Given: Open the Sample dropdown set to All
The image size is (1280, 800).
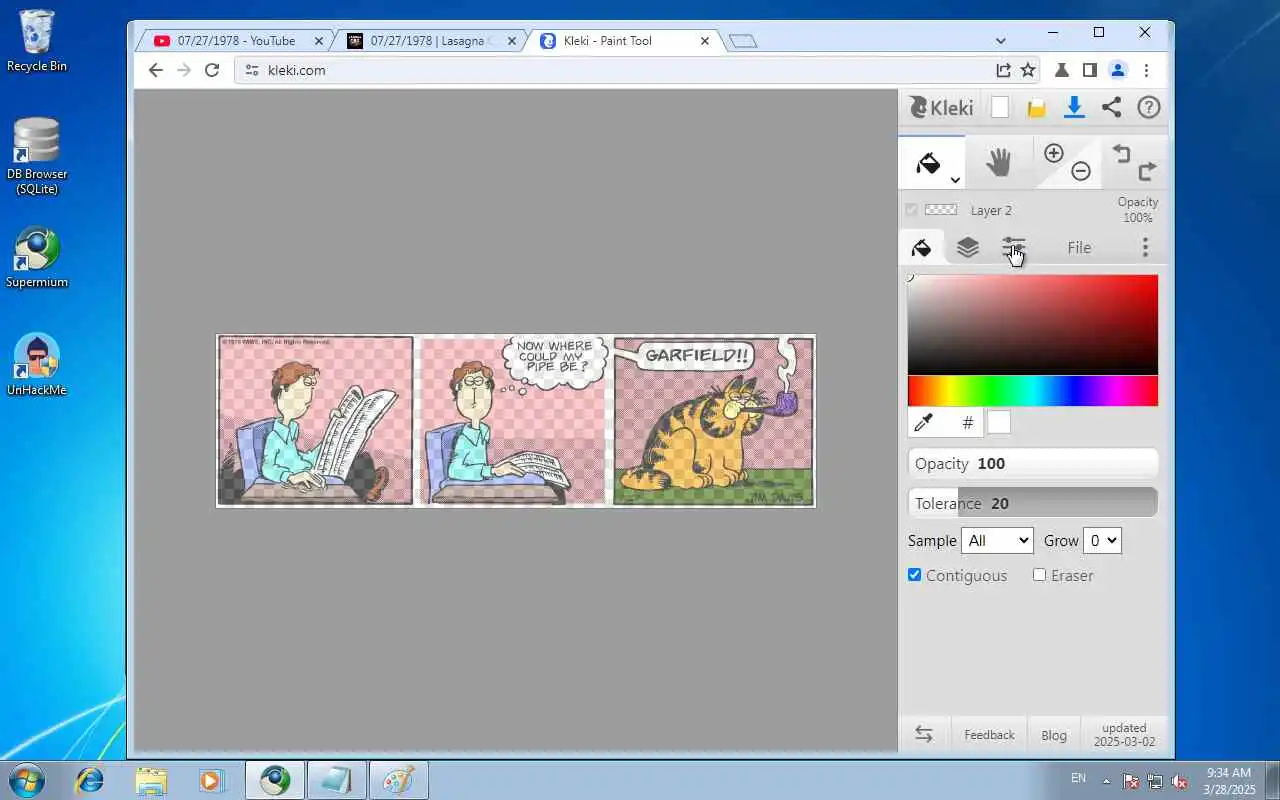Looking at the screenshot, I should point(997,540).
